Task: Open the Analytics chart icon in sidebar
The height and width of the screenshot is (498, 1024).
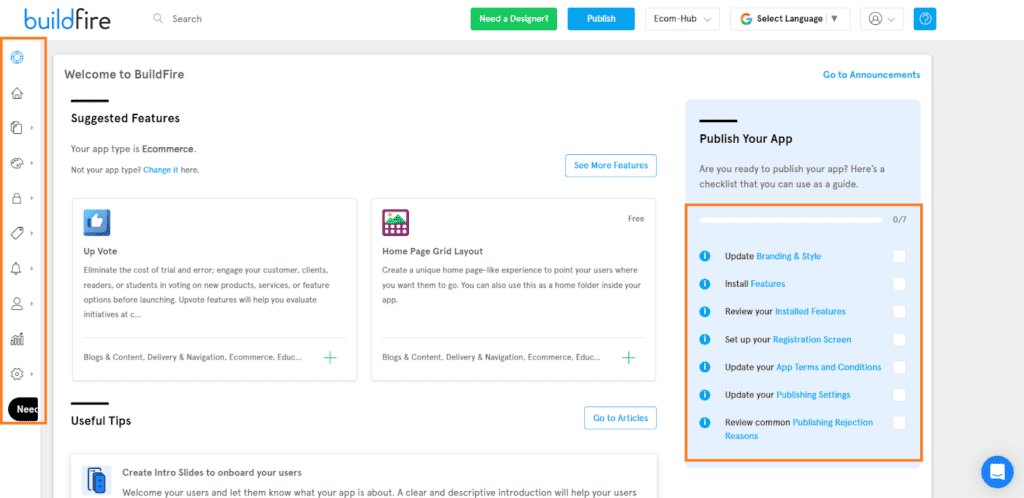Action: (17, 339)
